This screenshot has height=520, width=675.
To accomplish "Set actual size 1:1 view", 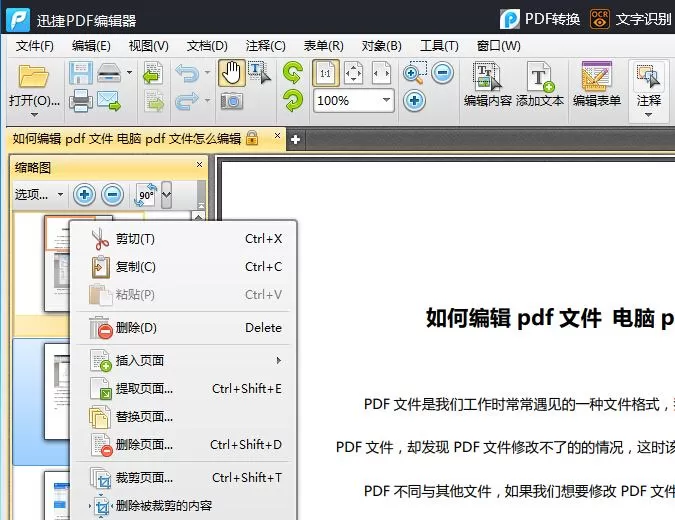I will tap(326, 73).
